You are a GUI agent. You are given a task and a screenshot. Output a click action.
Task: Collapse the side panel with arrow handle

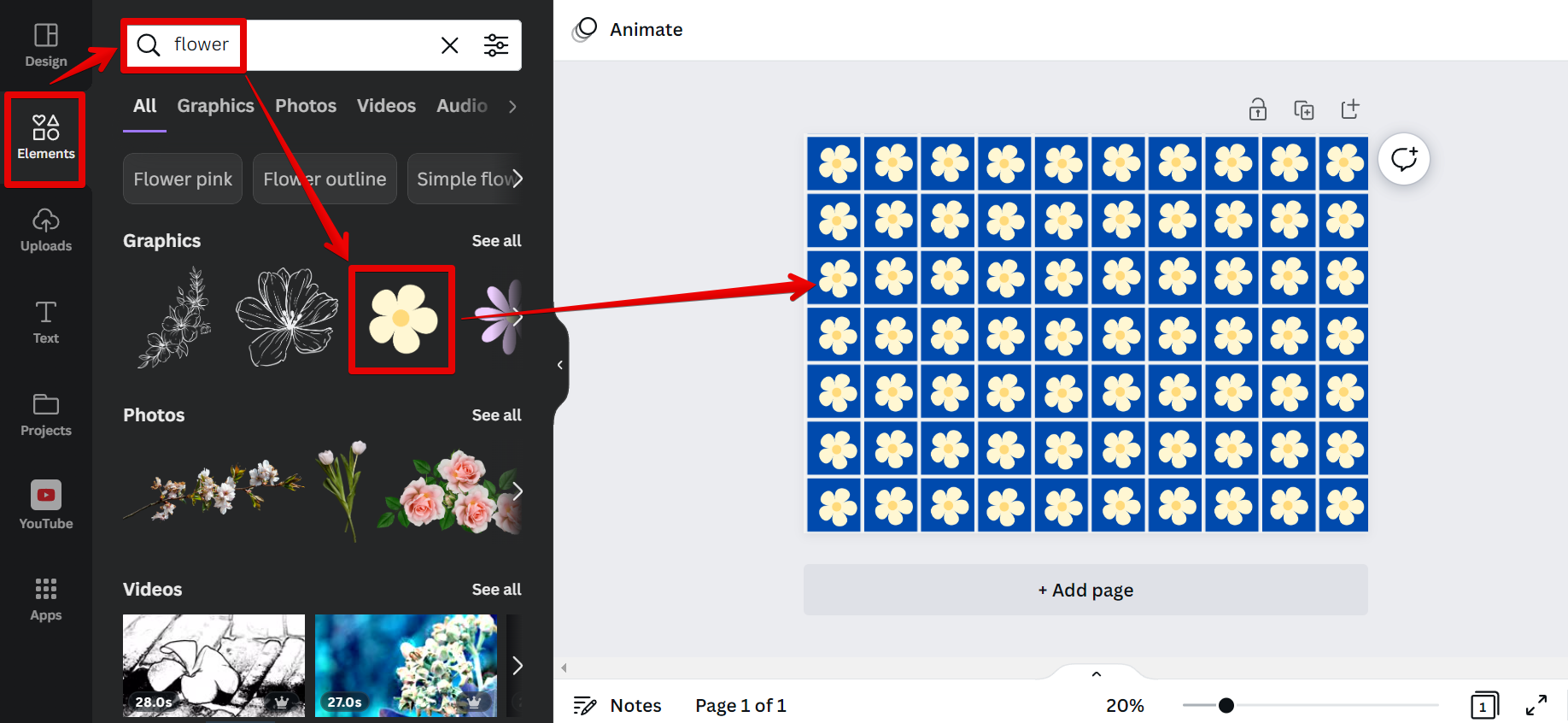point(560,365)
